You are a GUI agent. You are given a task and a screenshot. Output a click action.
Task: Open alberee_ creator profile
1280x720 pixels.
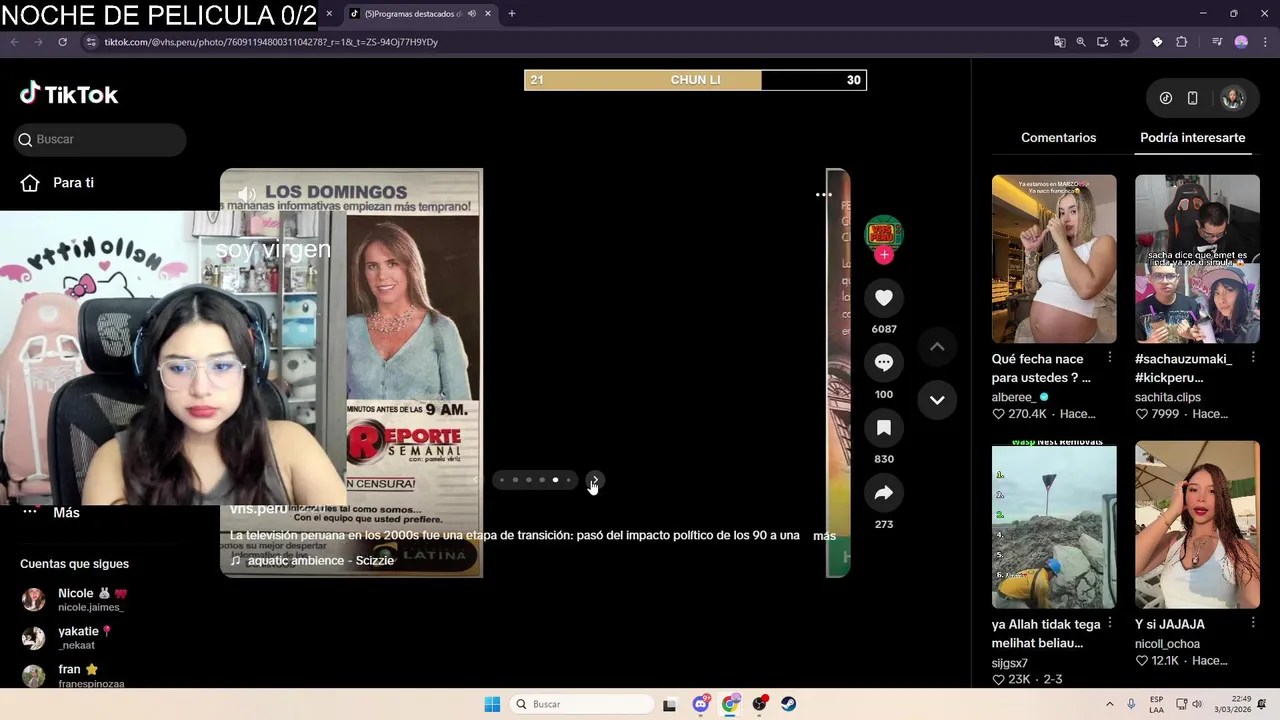pyautogui.click(x=1014, y=397)
